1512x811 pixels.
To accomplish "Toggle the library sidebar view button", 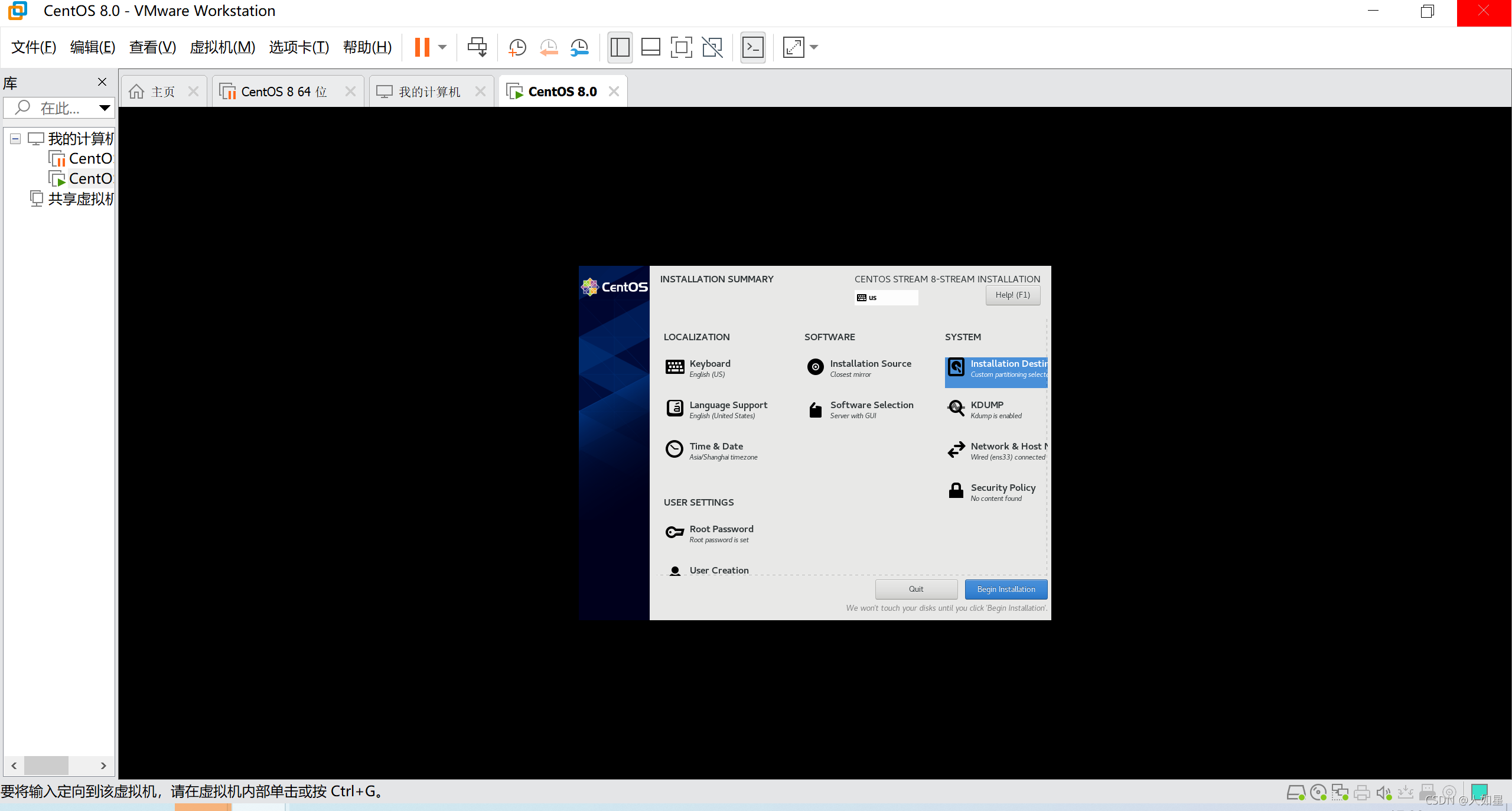I will [x=620, y=47].
